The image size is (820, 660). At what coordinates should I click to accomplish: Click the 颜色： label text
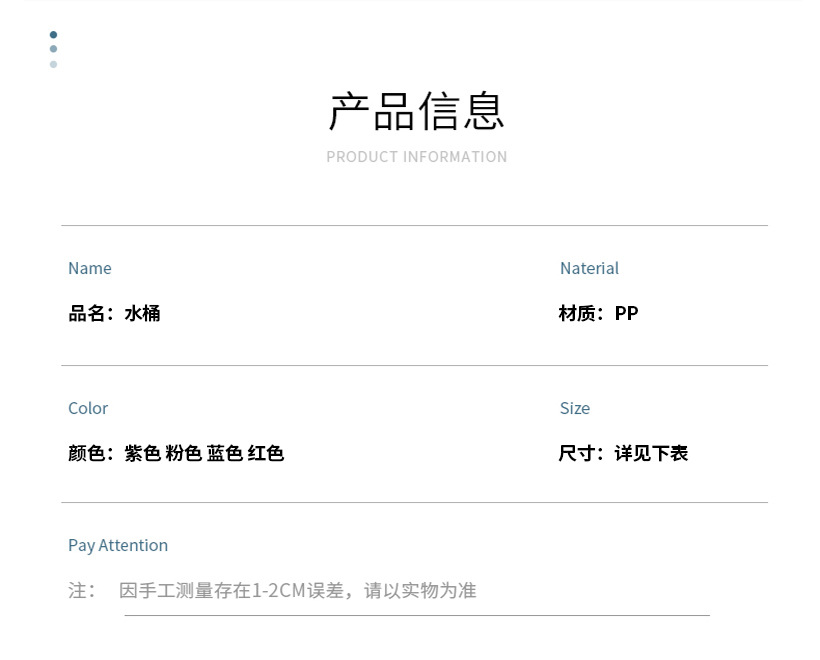click(92, 453)
